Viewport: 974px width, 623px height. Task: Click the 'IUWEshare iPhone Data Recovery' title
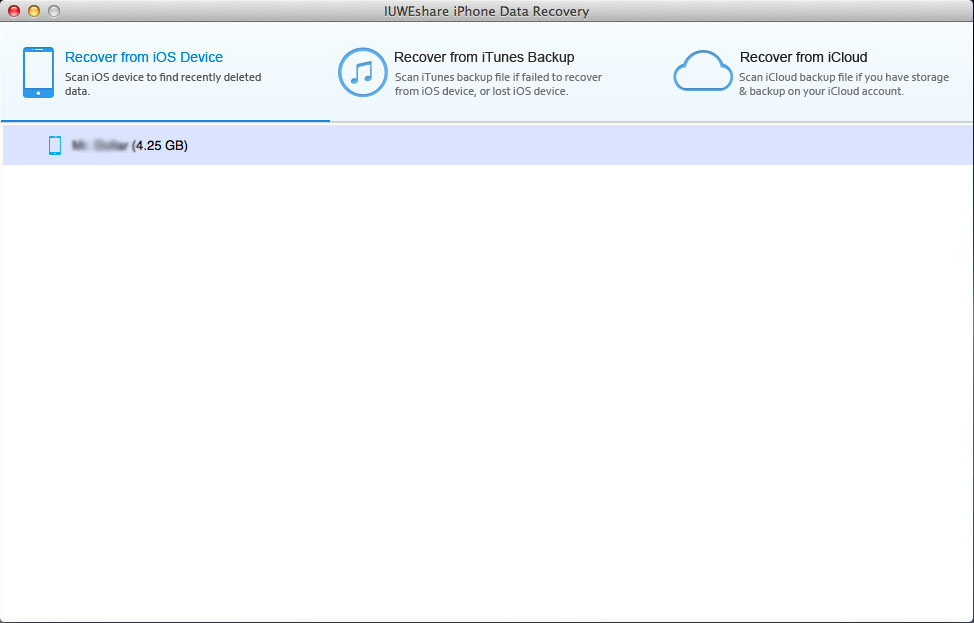click(486, 11)
